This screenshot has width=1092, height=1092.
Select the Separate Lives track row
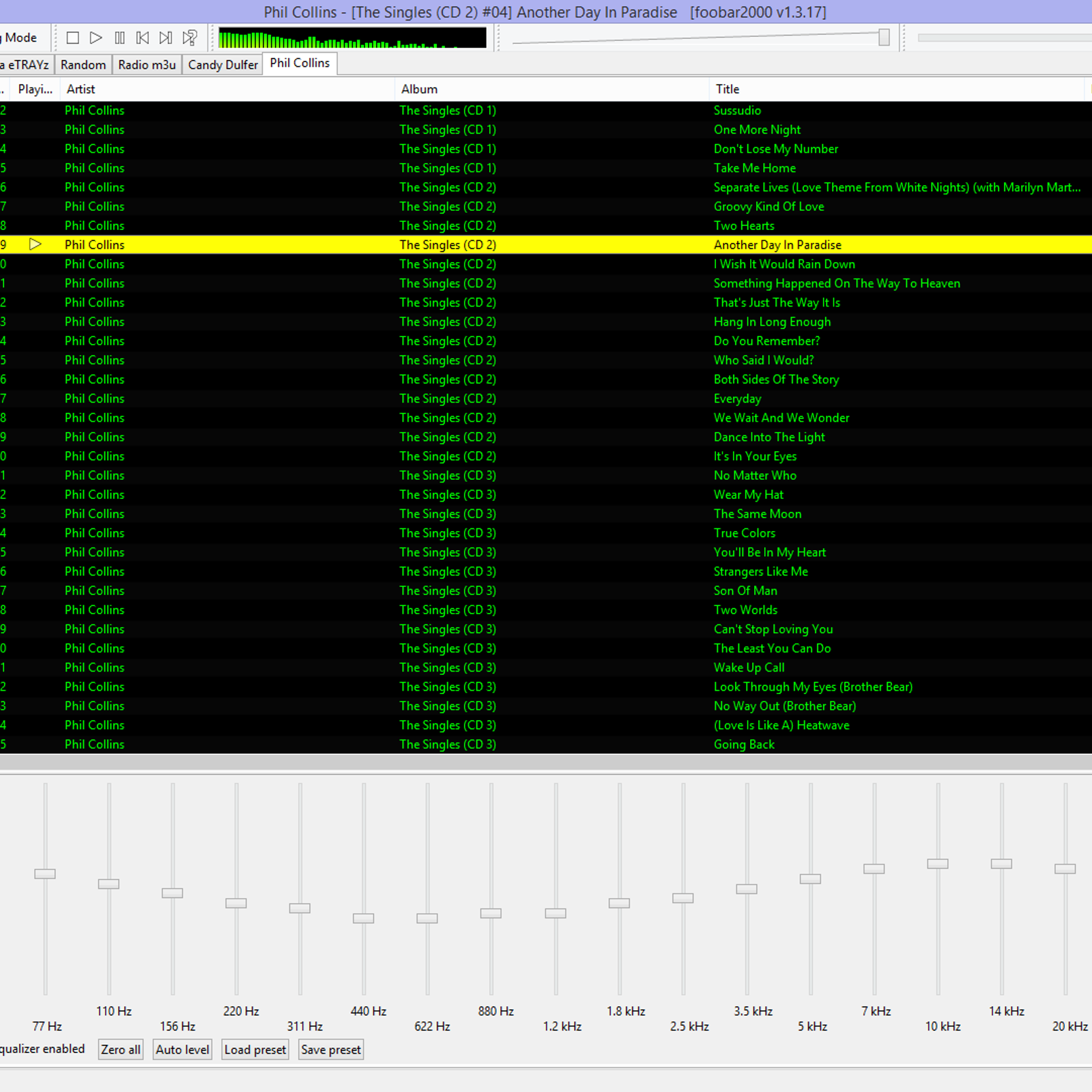[x=546, y=187]
